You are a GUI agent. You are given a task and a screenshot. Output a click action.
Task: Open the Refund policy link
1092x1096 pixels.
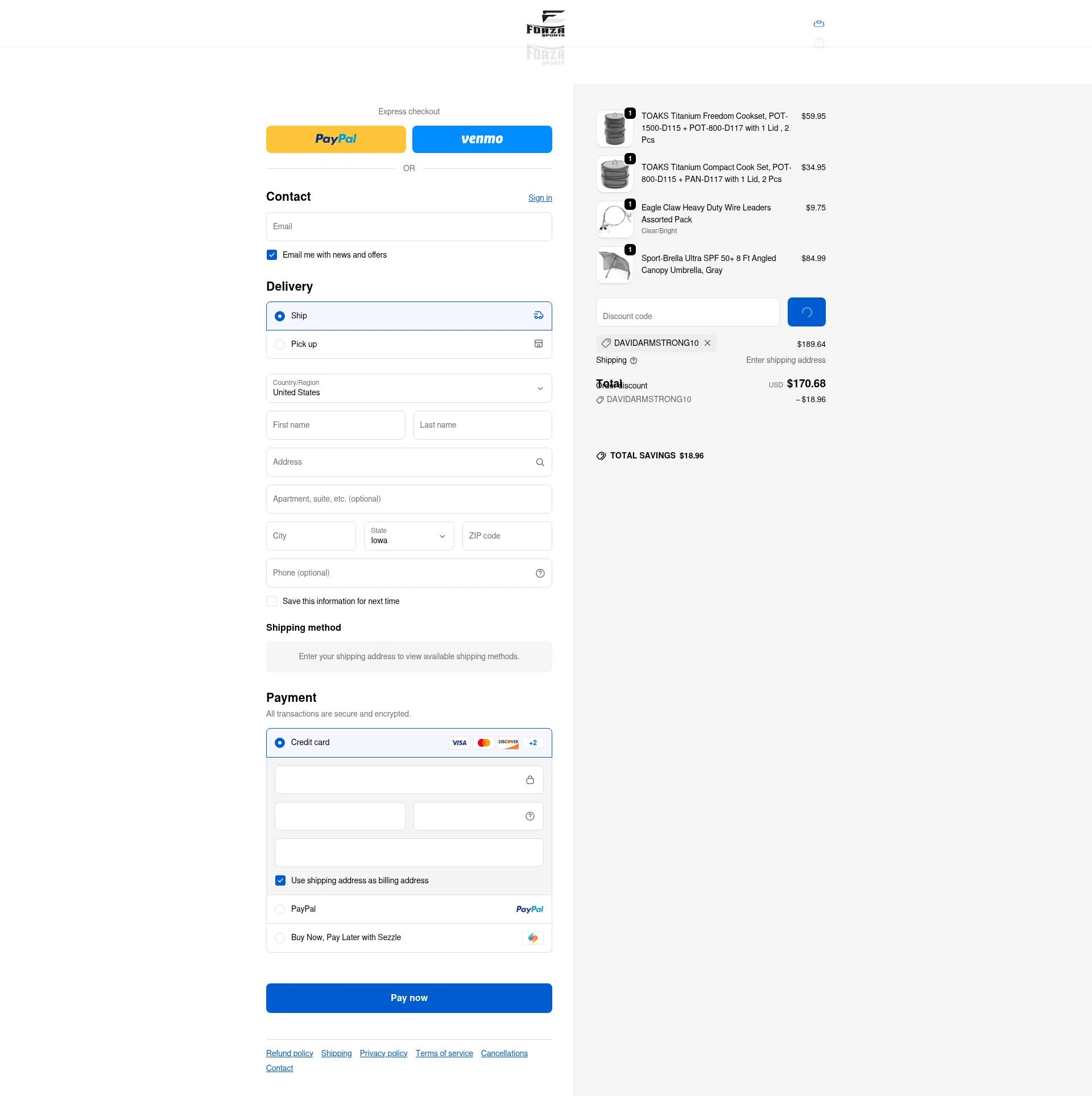pyautogui.click(x=289, y=1053)
